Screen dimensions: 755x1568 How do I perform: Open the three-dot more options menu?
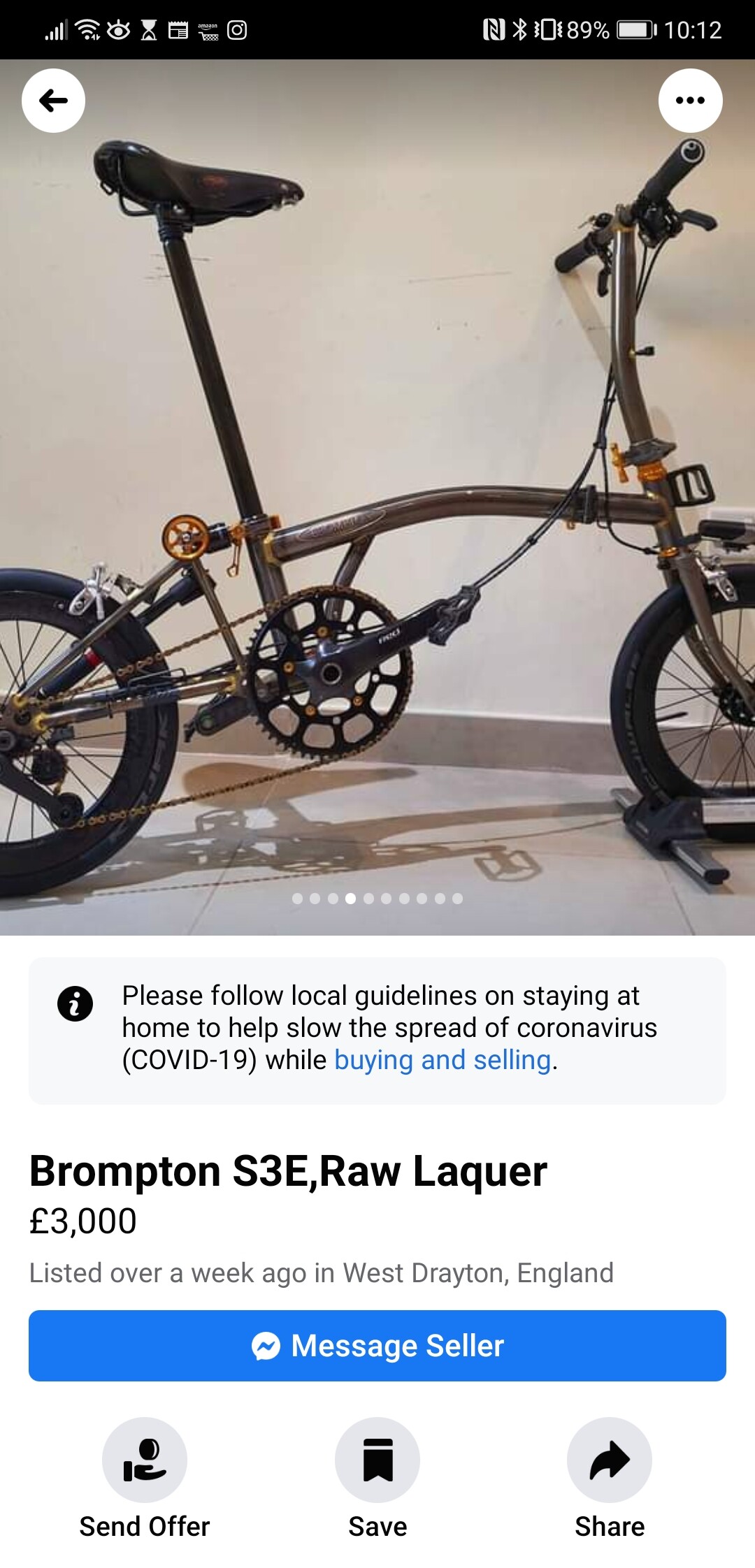click(x=691, y=101)
